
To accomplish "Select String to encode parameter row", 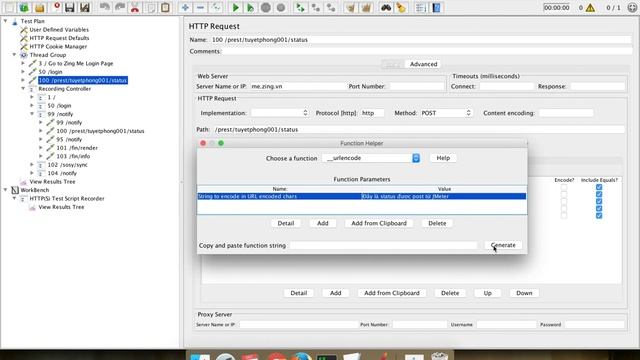I will pyautogui.click(x=362, y=196).
